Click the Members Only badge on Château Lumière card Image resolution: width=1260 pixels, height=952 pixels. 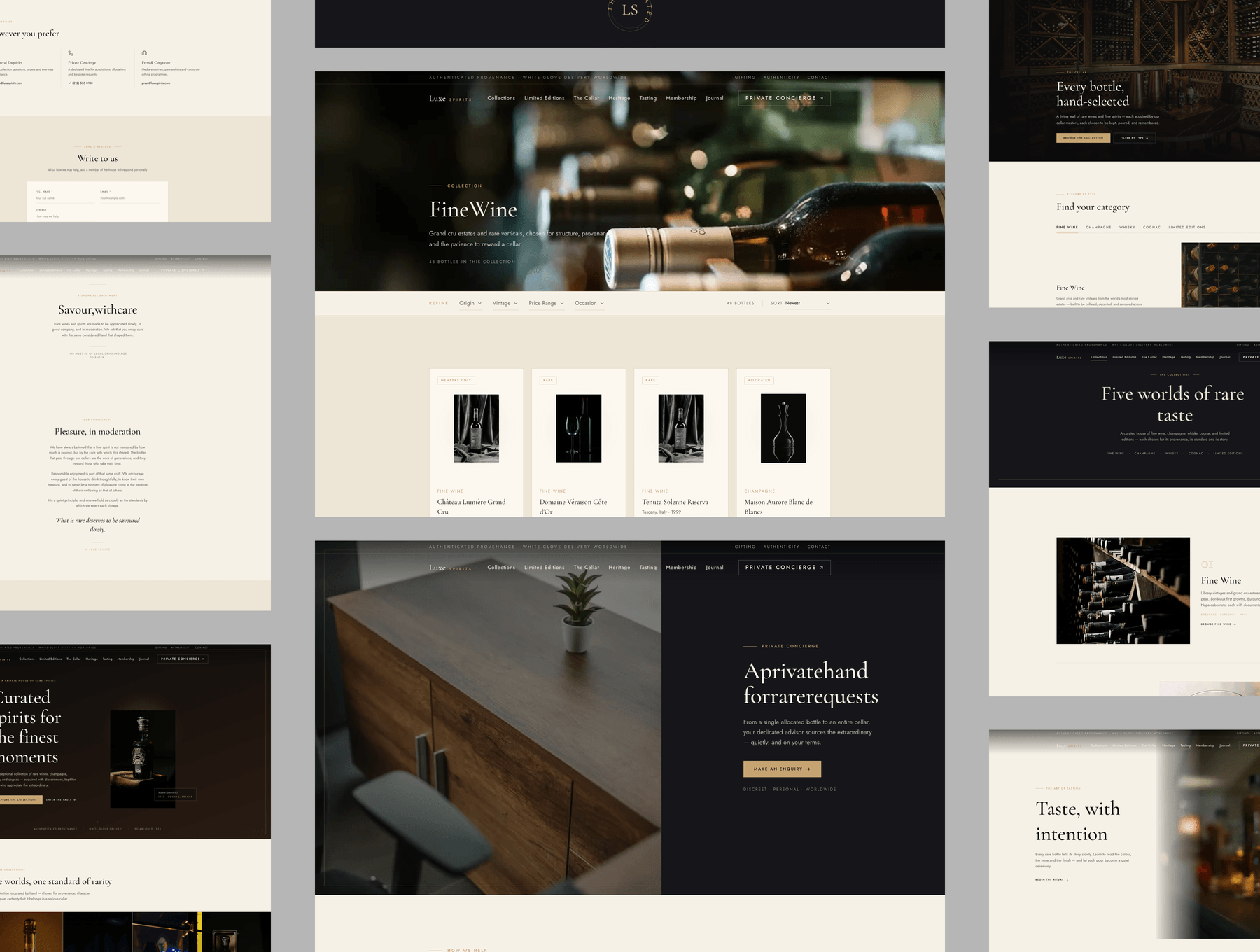coord(456,380)
